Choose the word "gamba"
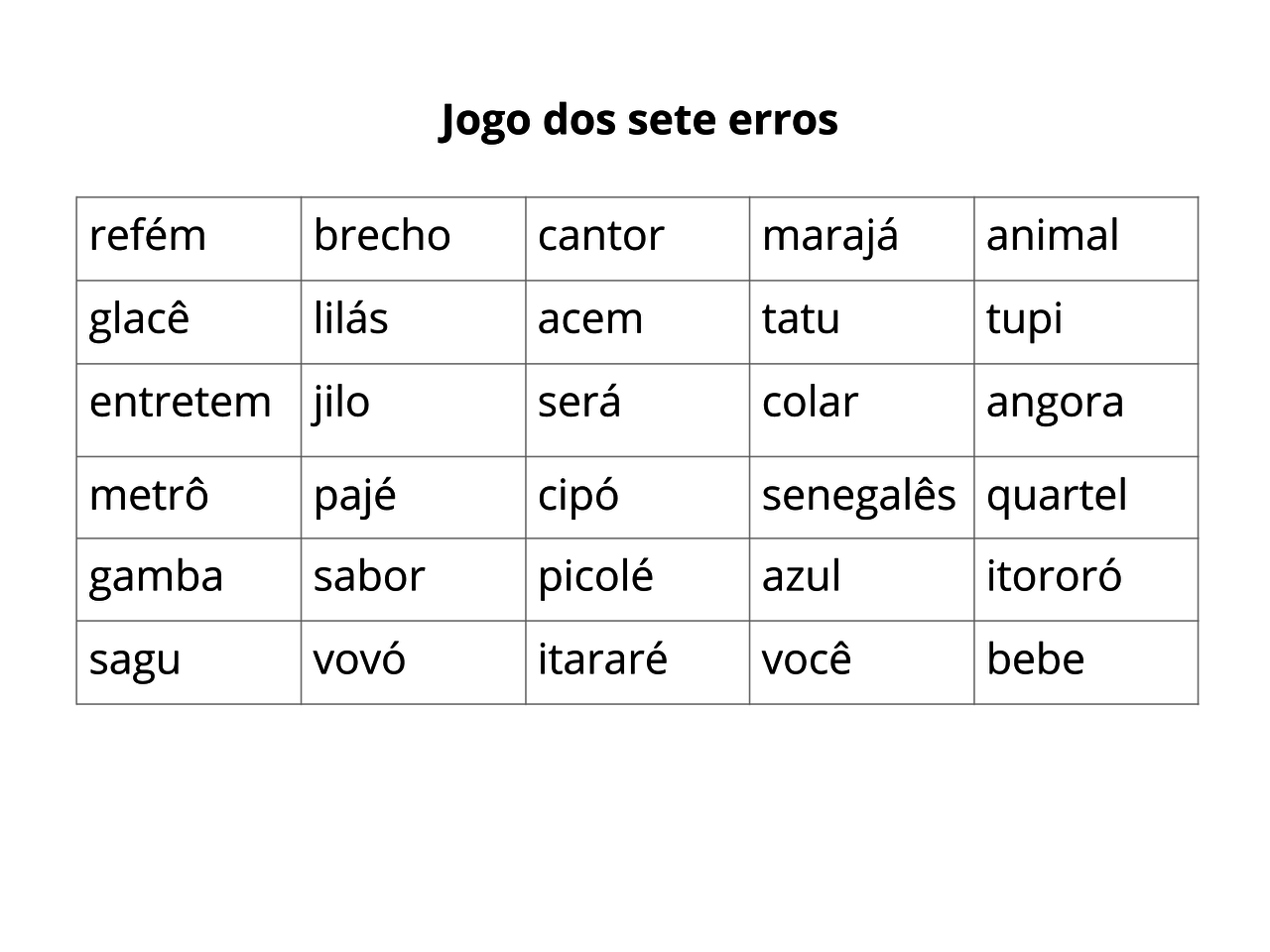The height and width of the screenshot is (952, 1270). [156, 577]
